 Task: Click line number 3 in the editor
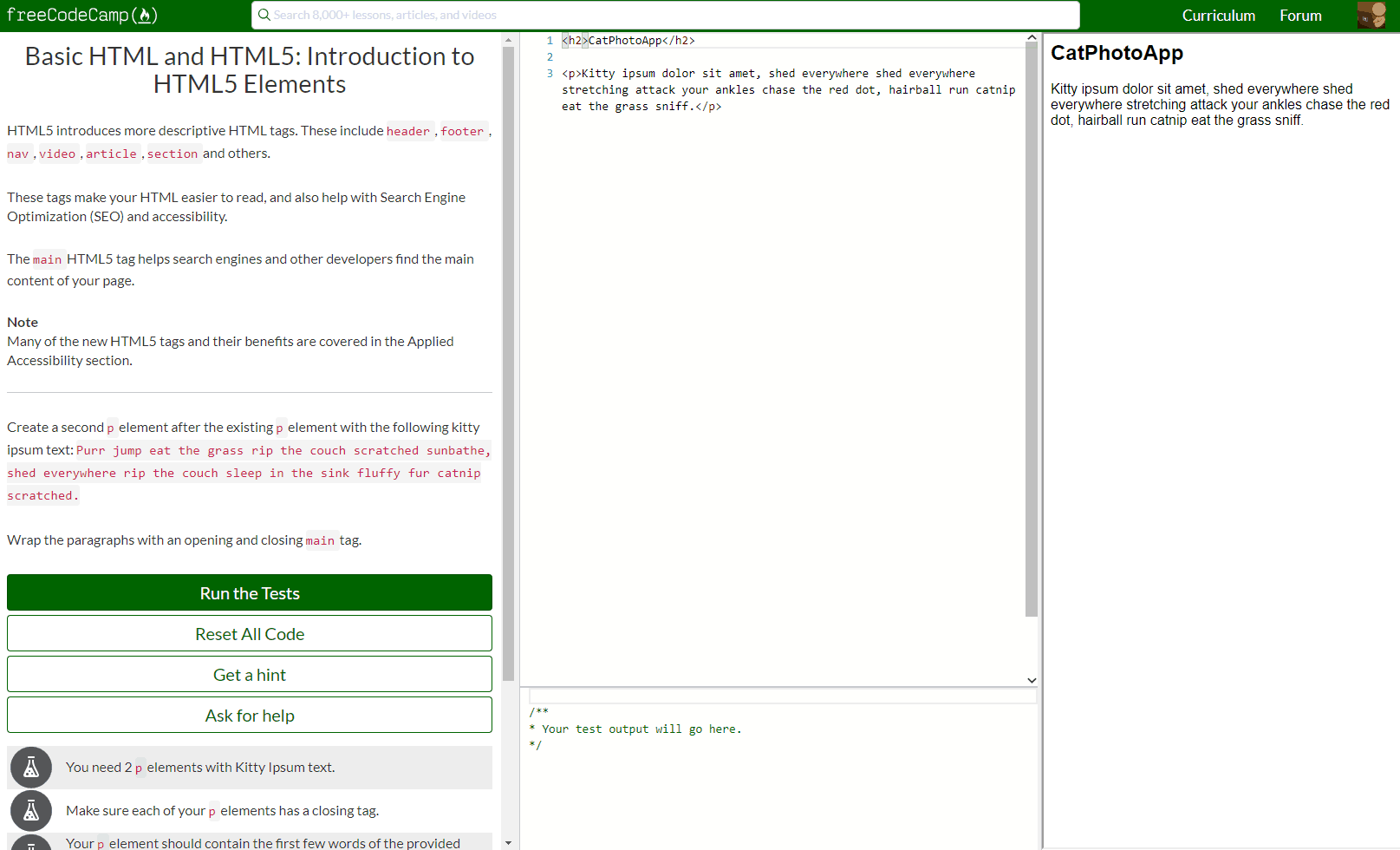point(550,74)
